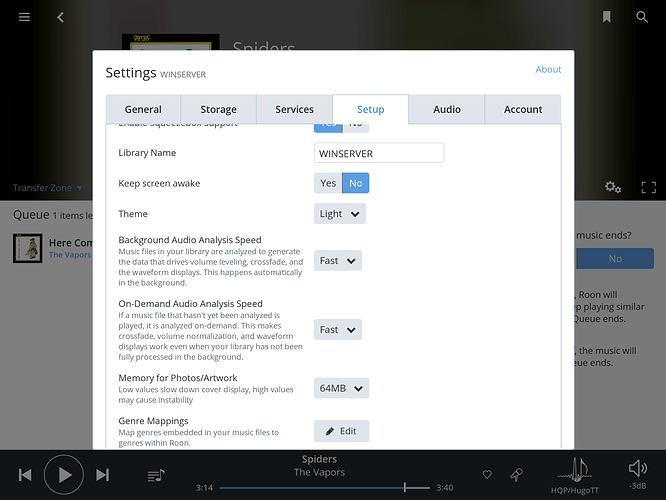Click the 3:14 elapsed time text
This screenshot has width=666, height=500.
(204, 488)
